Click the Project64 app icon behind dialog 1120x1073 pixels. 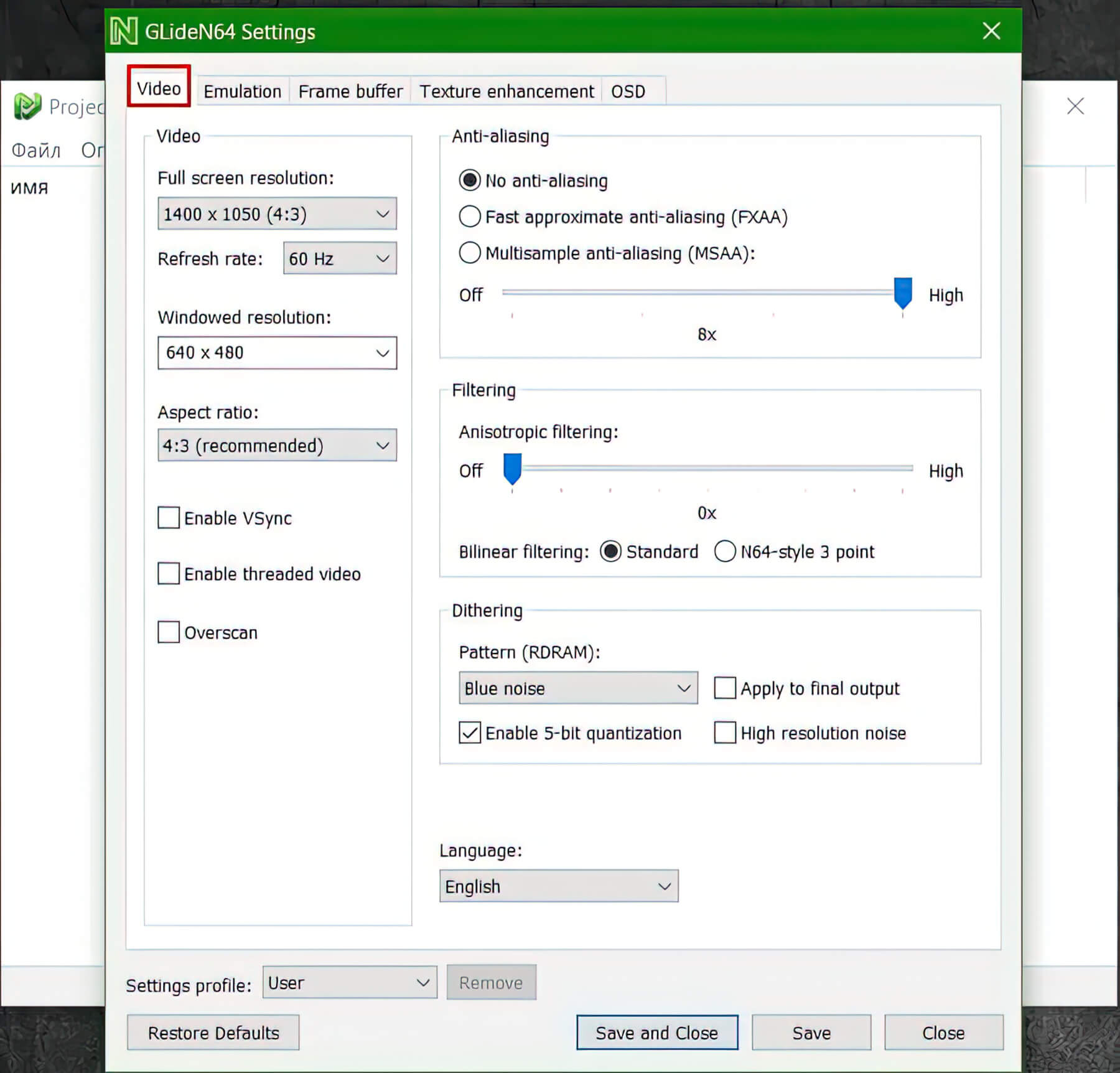(x=27, y=106)
